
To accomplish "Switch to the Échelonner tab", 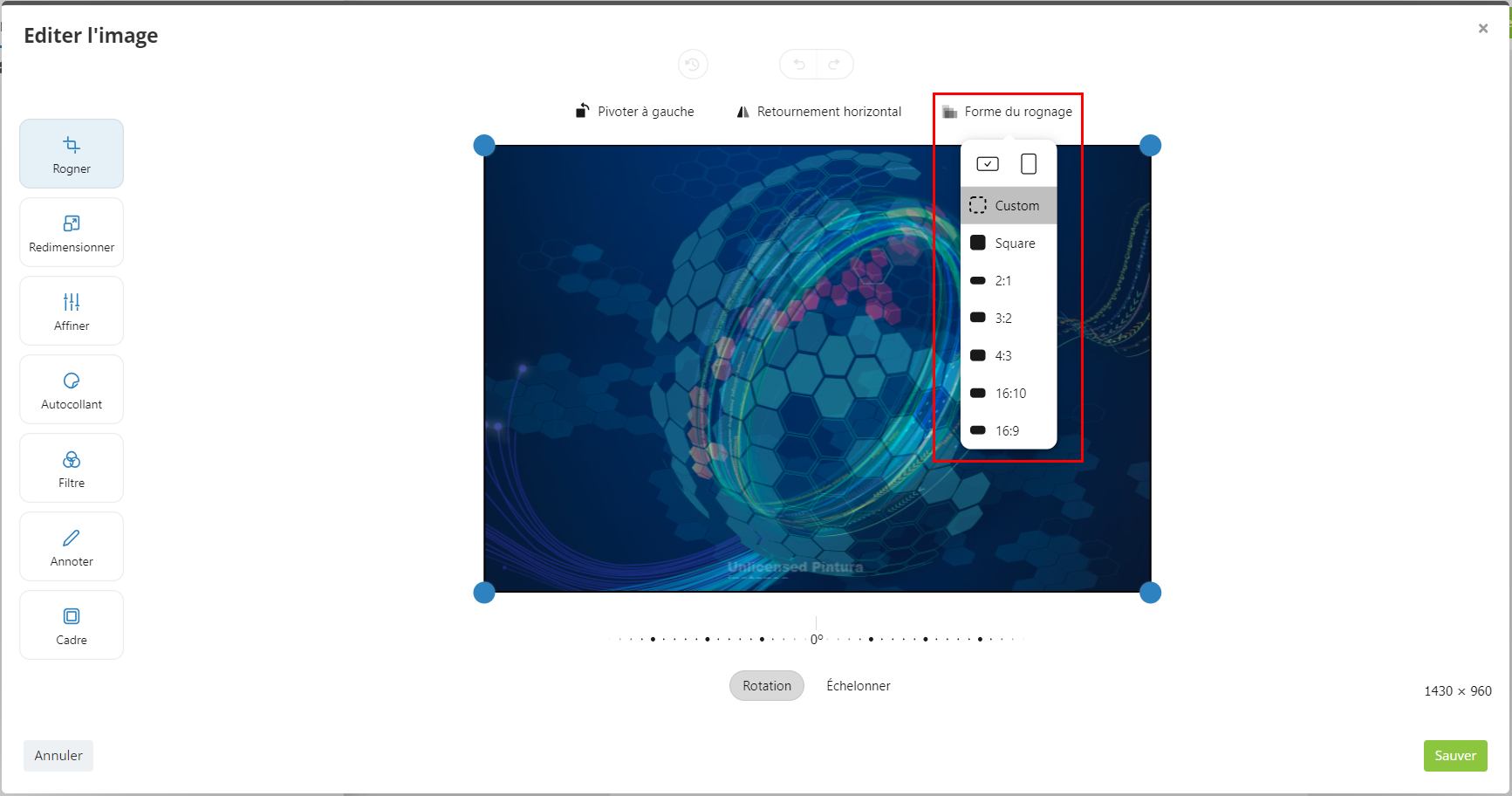I will [x=859, y=686].
